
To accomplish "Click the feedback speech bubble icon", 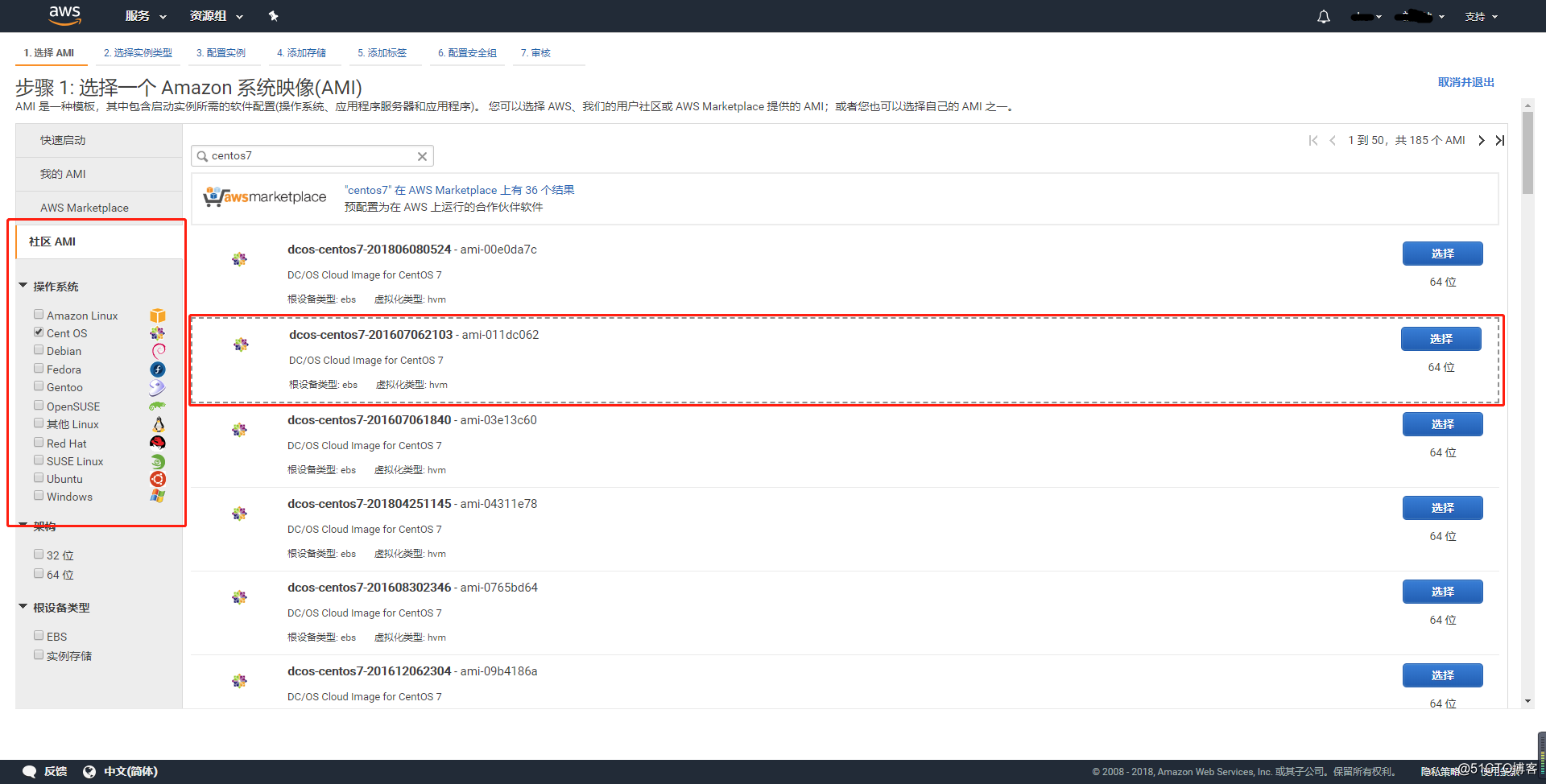I will 30,771.
